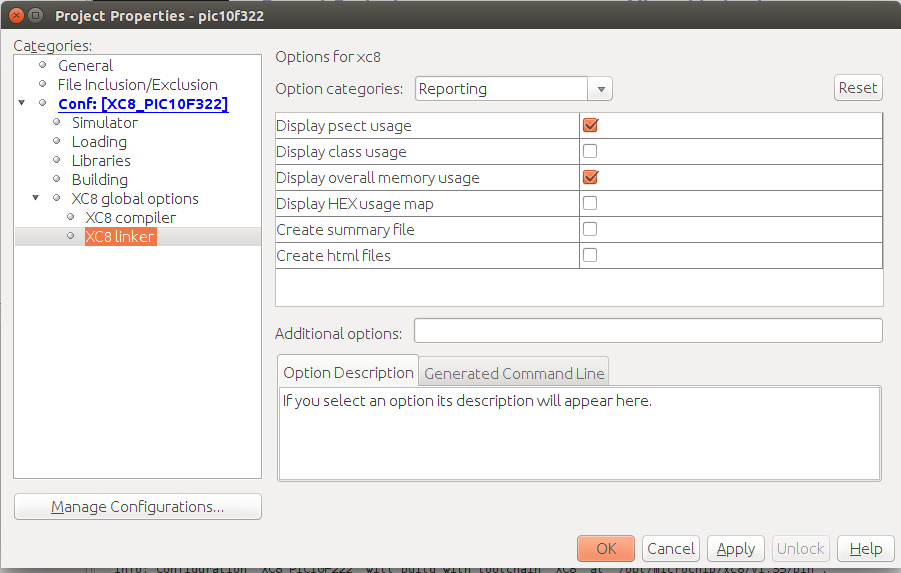
Task: Uncheck Display psect usage option
Action: (590, 126)
